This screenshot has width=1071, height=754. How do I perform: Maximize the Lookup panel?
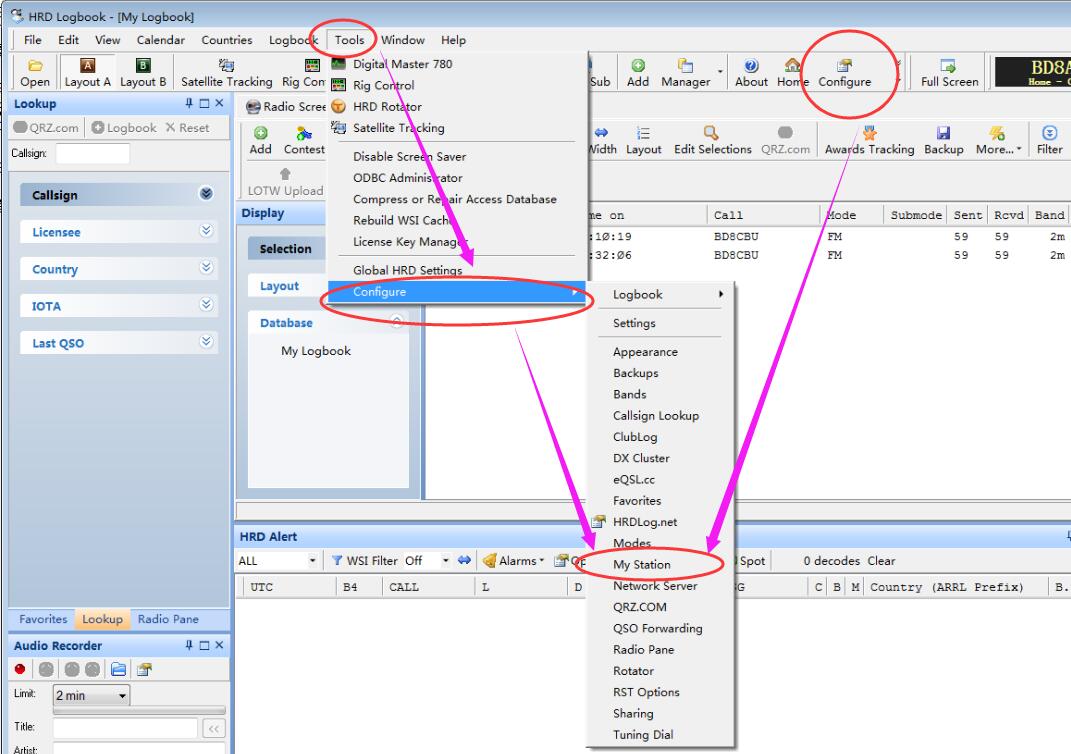(204, 103)
